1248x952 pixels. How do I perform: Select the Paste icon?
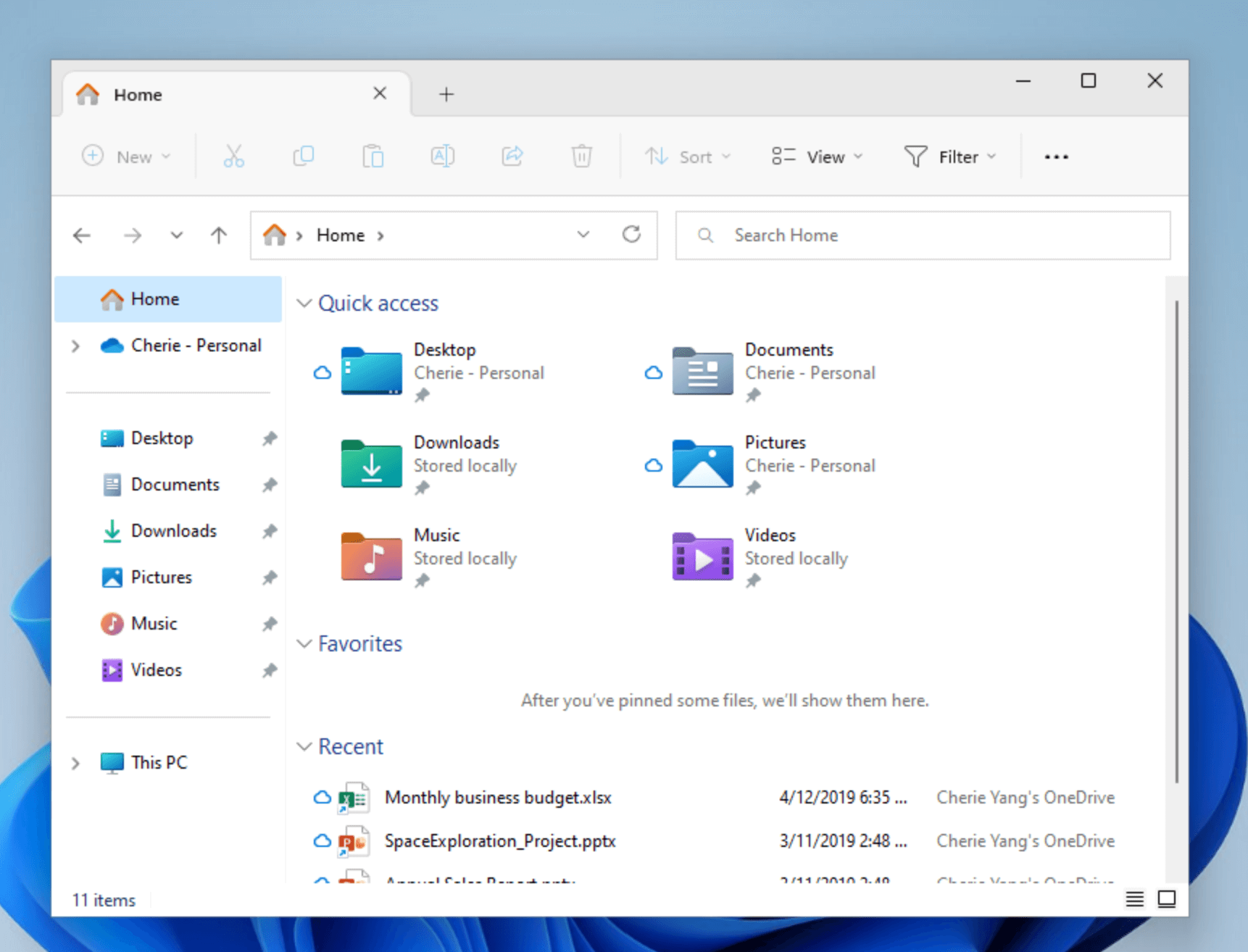tap(373, 156)
